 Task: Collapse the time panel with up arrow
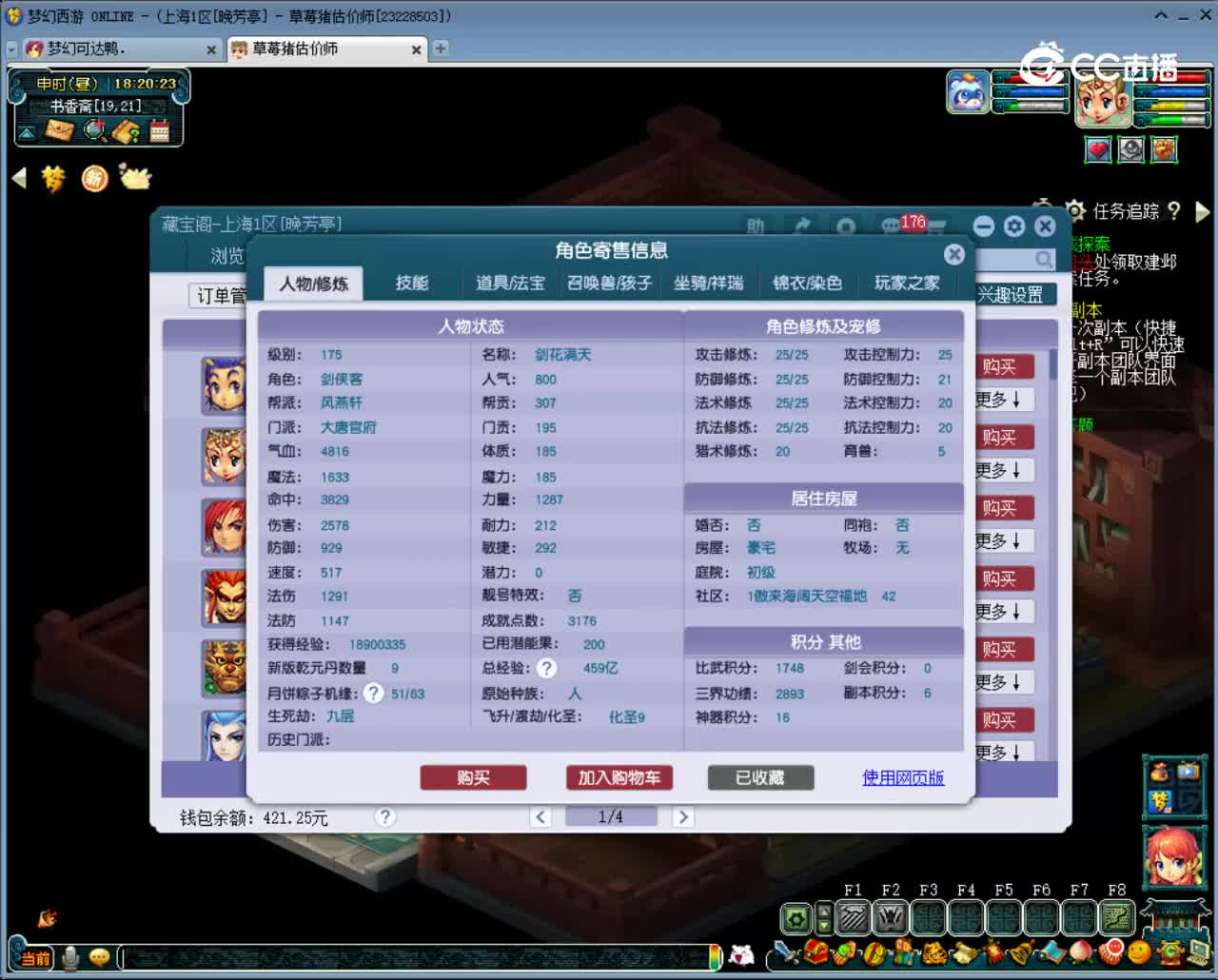click(27, 132)
